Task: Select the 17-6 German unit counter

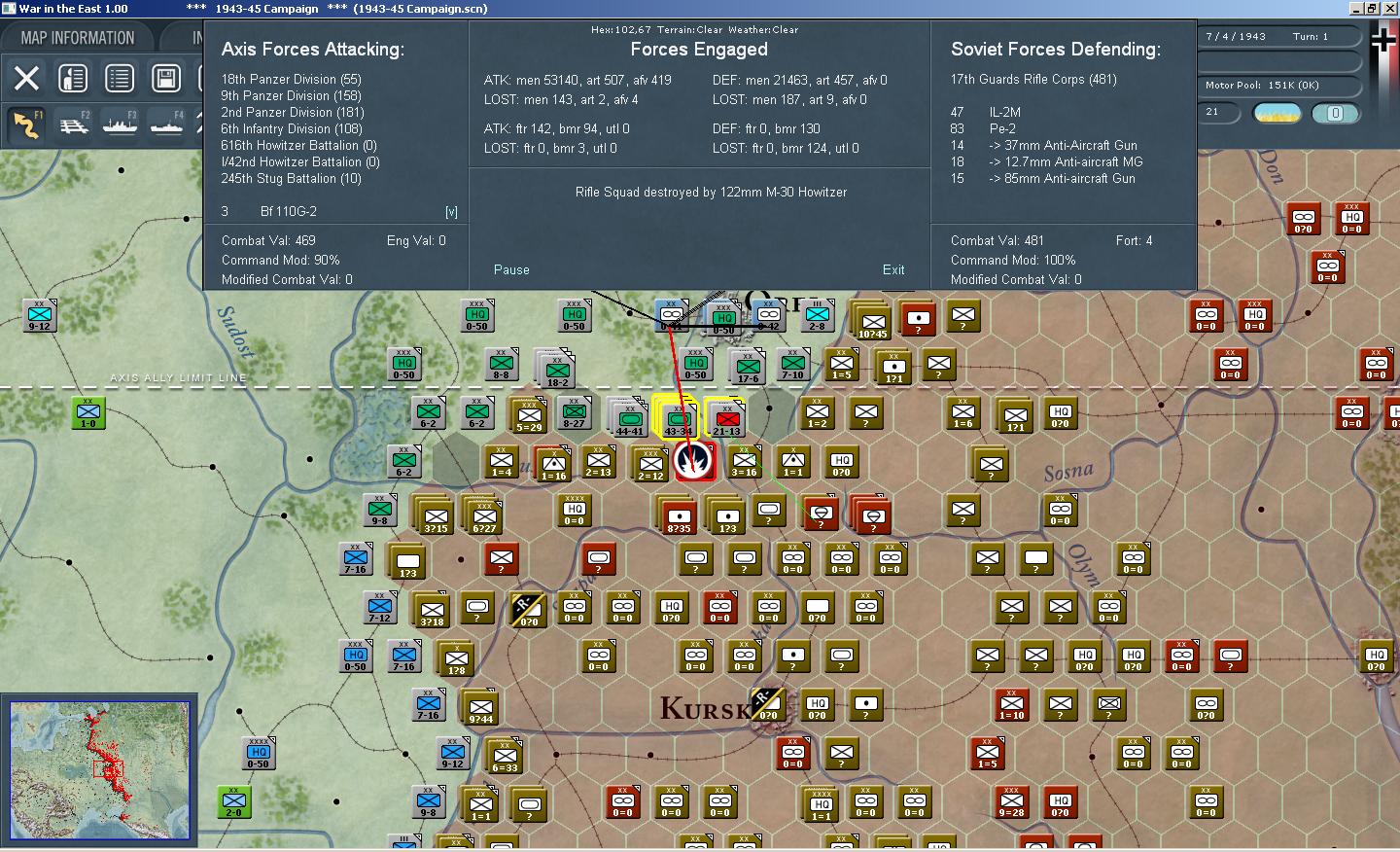Action: (748, 367)
